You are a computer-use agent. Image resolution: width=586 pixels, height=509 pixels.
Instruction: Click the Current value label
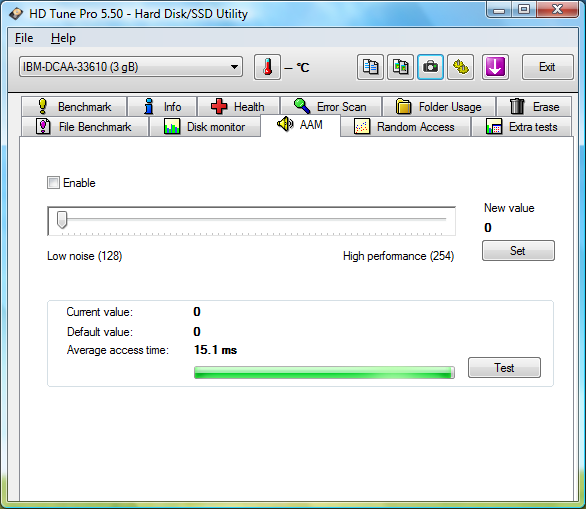99,312
